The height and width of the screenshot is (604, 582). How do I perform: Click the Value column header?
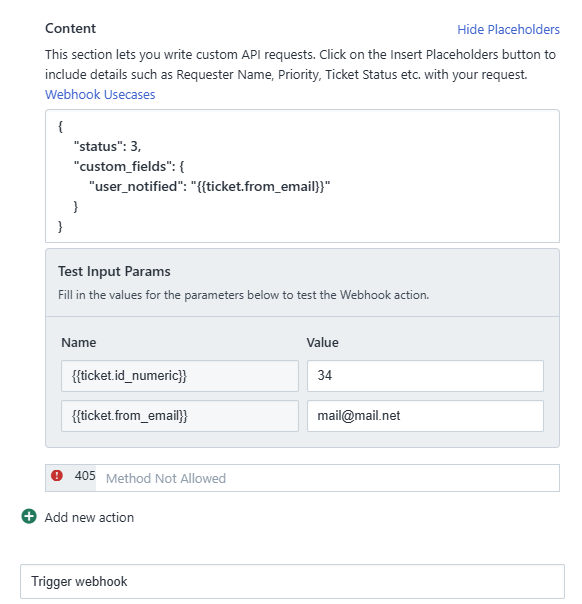coord(322,342)
